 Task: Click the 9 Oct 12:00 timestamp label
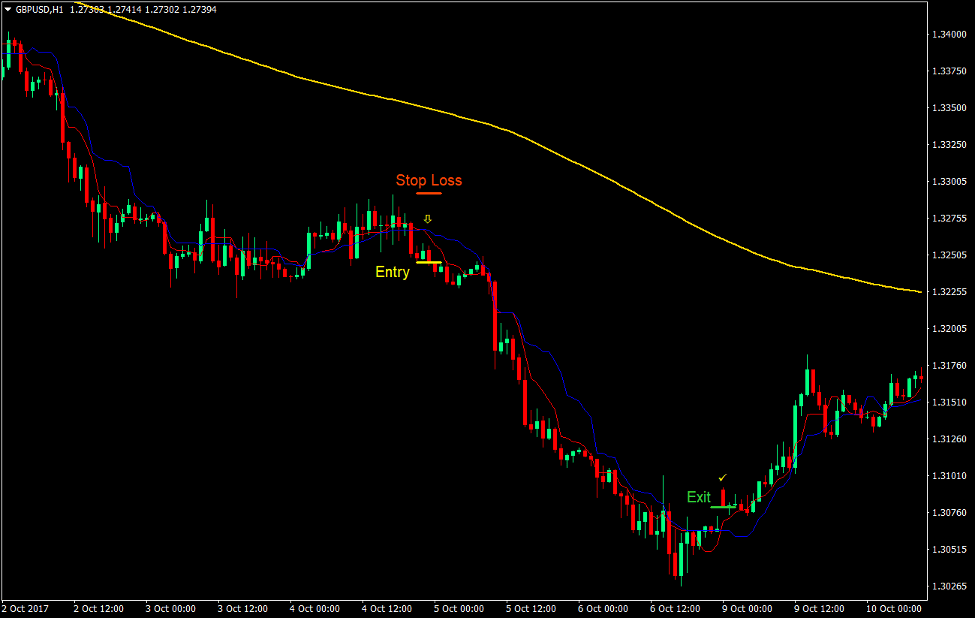pos(820,608)
